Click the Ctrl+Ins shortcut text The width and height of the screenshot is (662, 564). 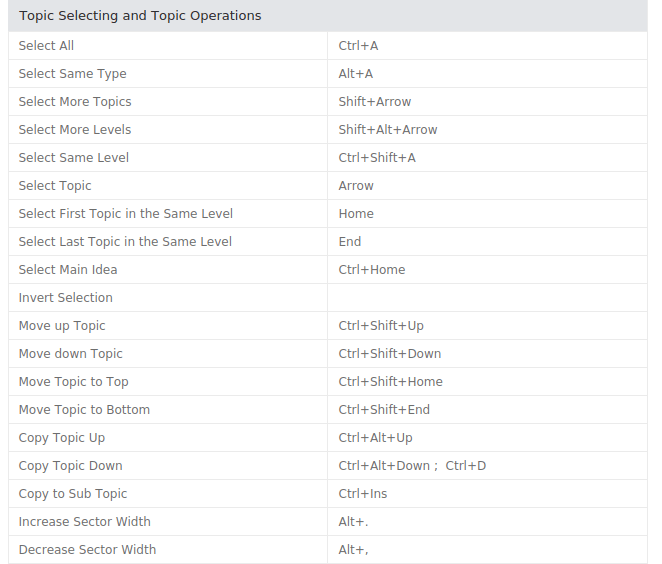(x=363, y=494)
